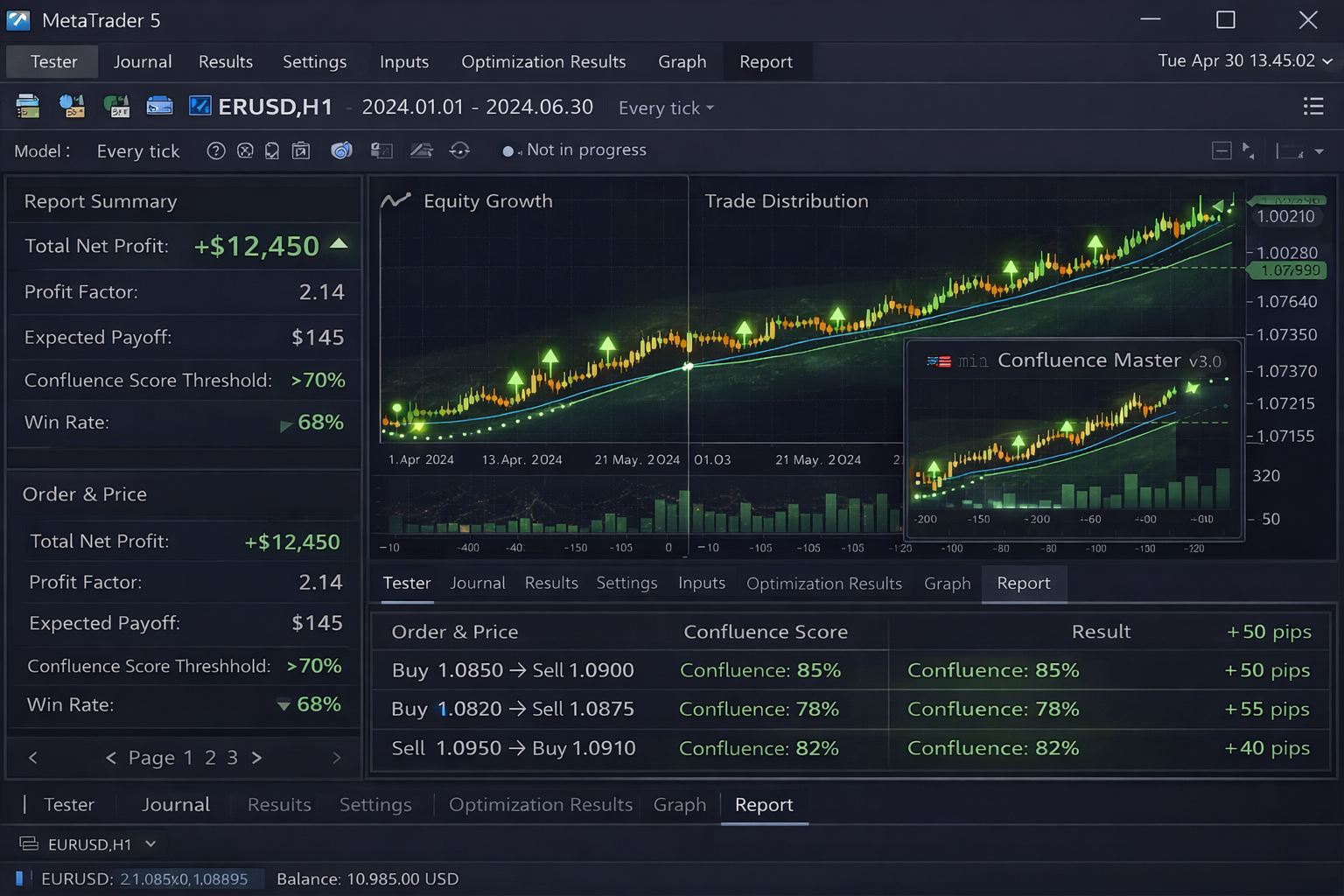The height and width of the screenshot is (896, 1344).
Task: Select the Inputs tab in the middle tab strip
Action: (x=702, y=583)
